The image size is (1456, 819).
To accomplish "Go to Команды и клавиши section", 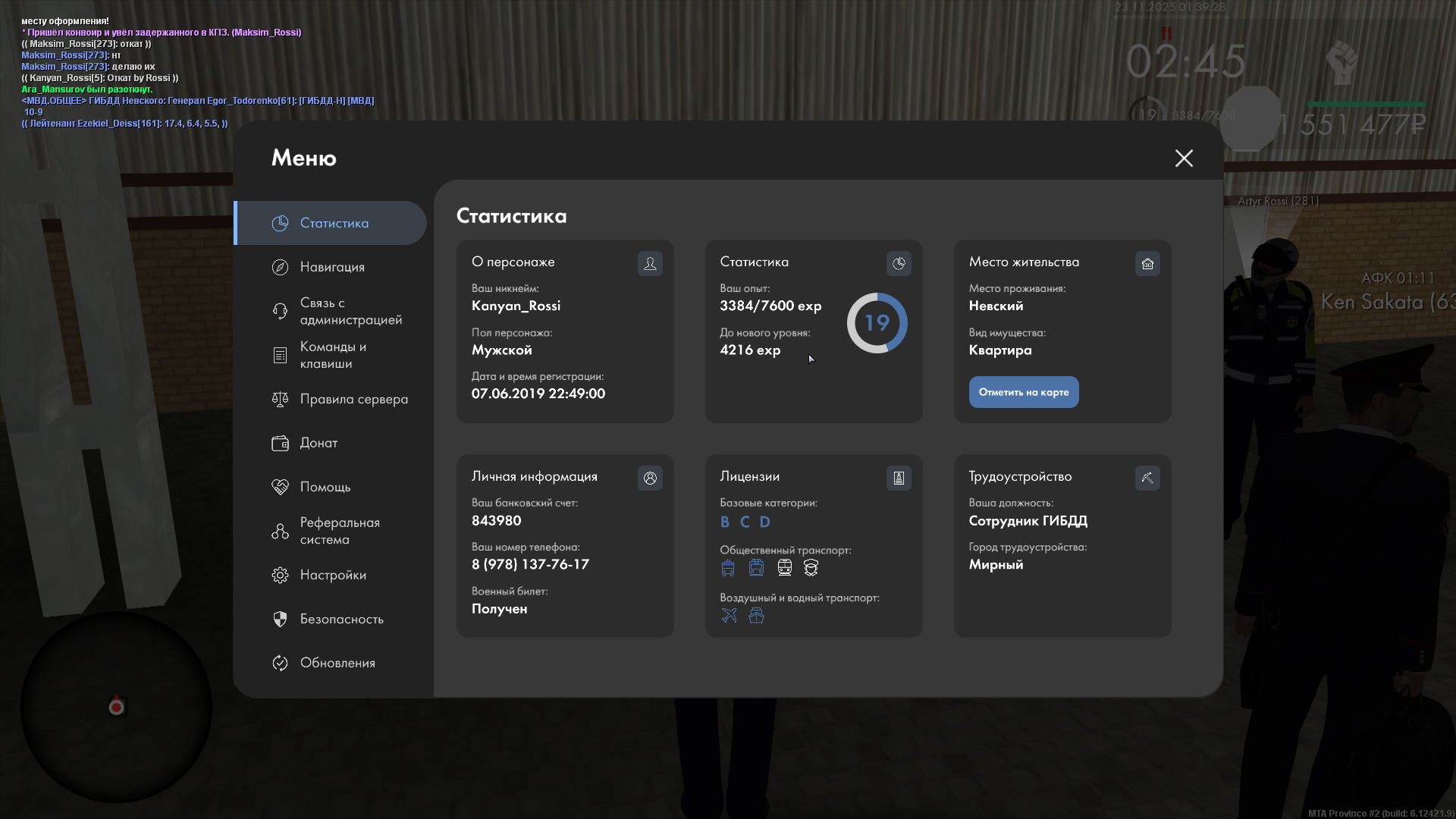I will [x=333, y=355].
